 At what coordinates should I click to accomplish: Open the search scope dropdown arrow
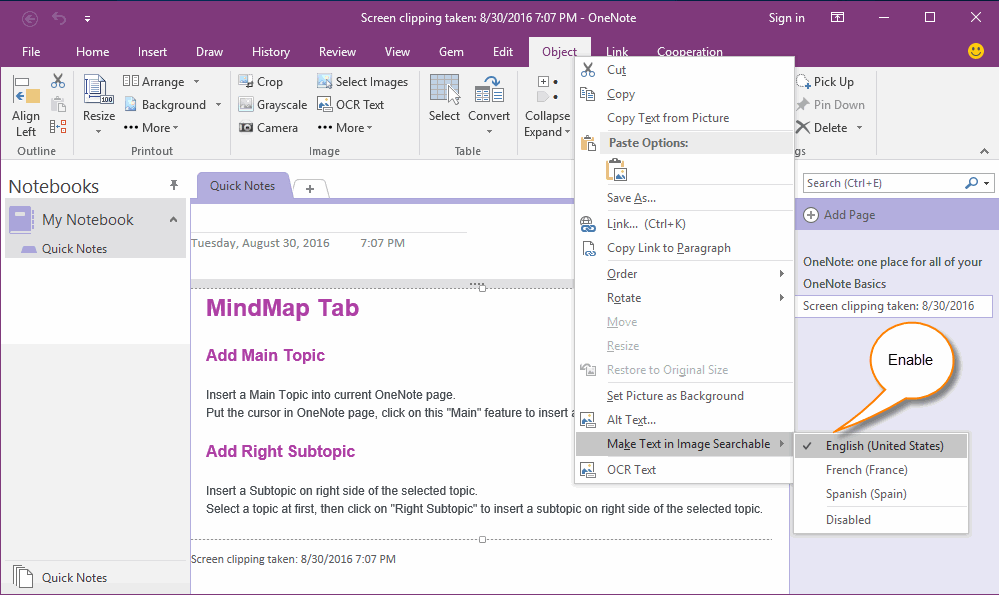coord(986,183)
